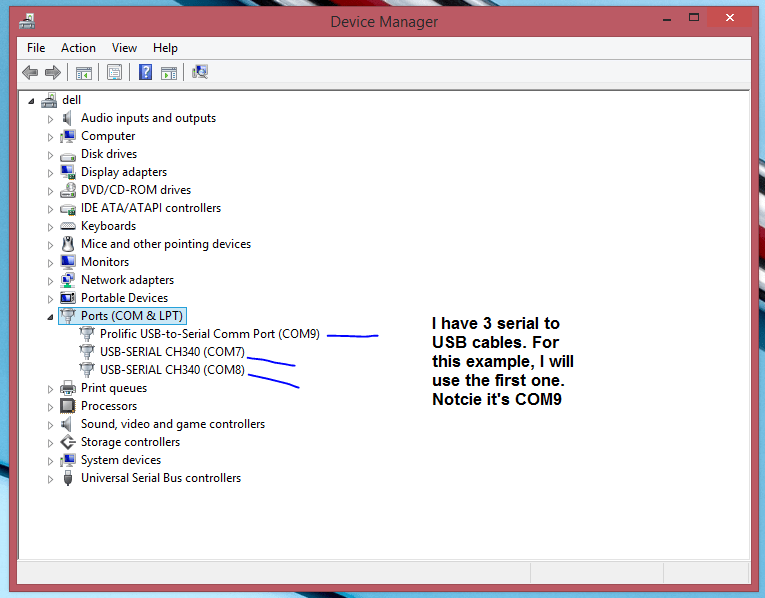Click the Processors chip icon

coord(68,406)
